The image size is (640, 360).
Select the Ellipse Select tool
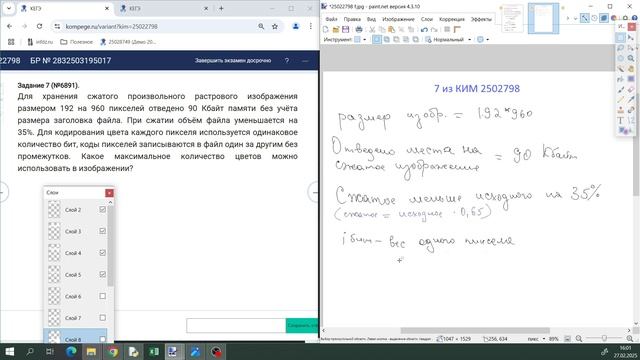(620, 58)
